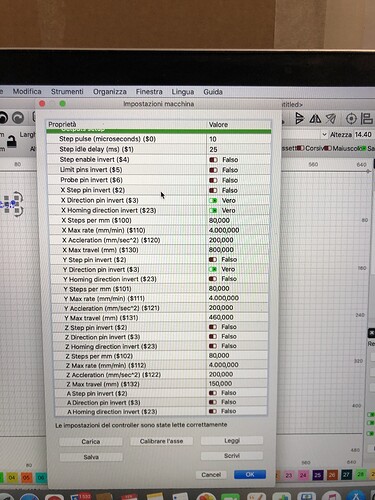This screenshot has height=500, width=375.
Task: Expand the font dropdown arrow left of Altezza
Action: point(324,135)
